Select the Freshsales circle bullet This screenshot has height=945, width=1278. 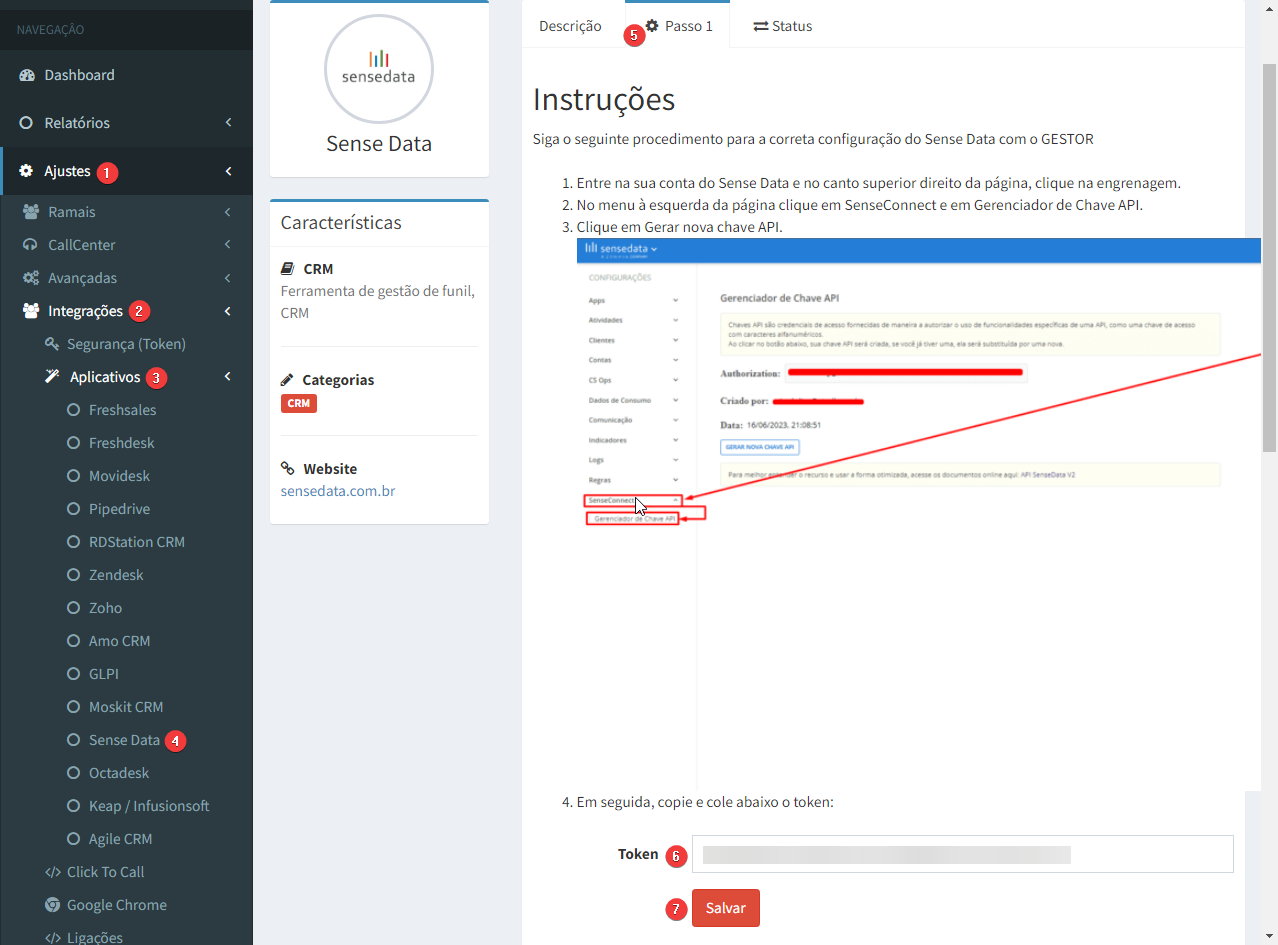click(x=73, y=410)
